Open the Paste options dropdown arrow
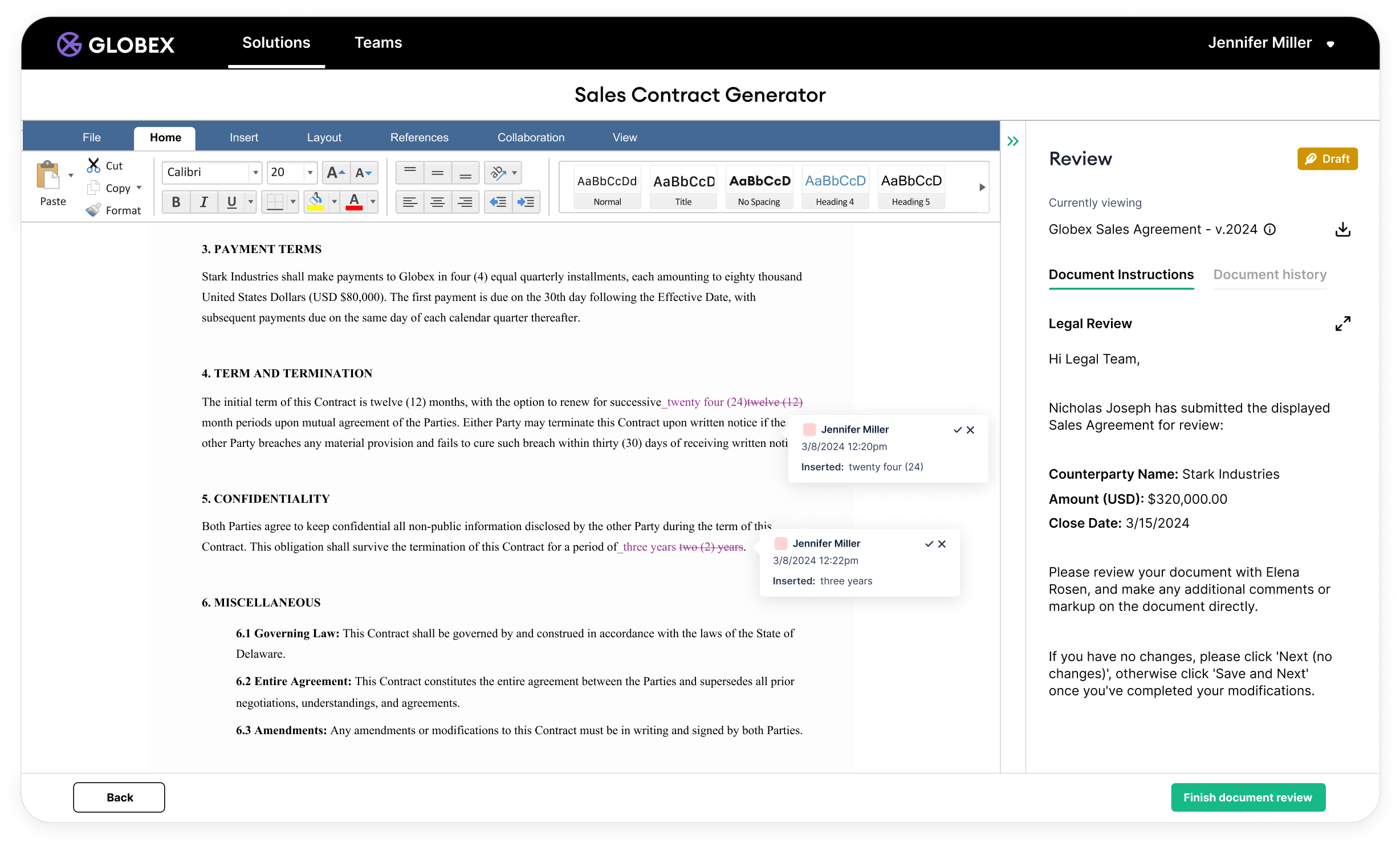The image size is (1400, 847). tap(71, 176)
